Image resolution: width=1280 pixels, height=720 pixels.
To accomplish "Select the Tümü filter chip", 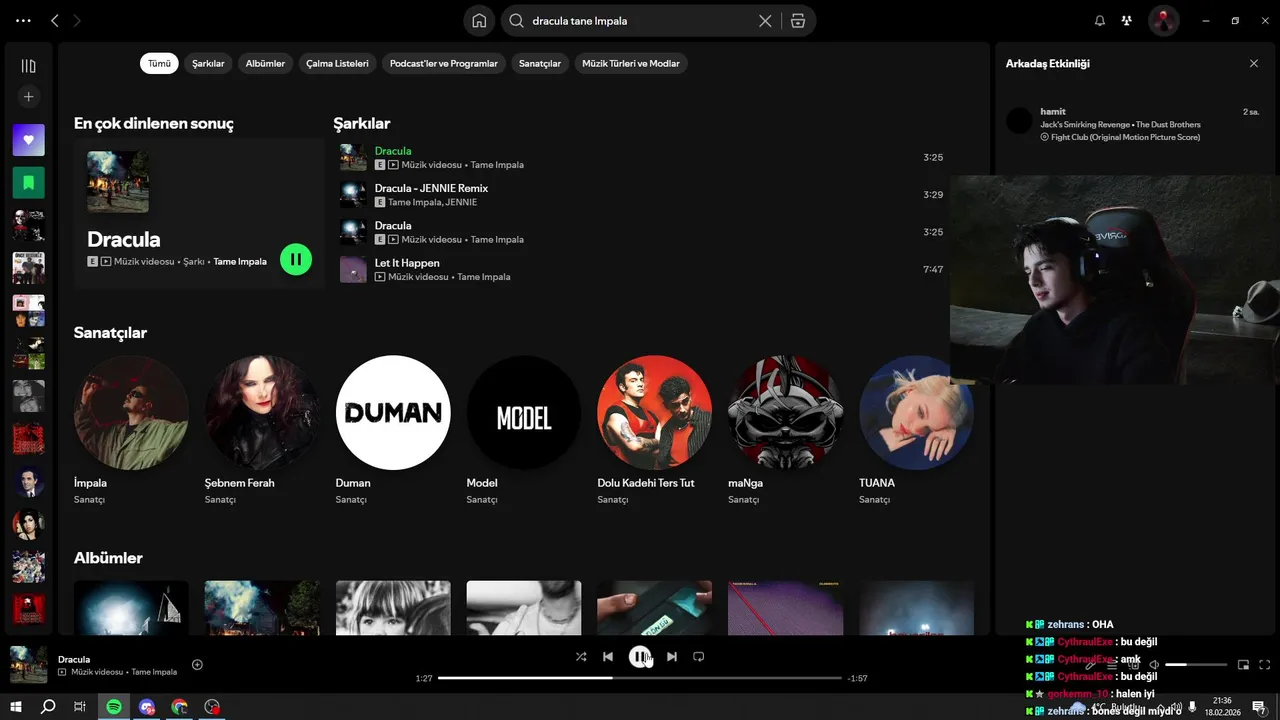I will click(159, 63).
